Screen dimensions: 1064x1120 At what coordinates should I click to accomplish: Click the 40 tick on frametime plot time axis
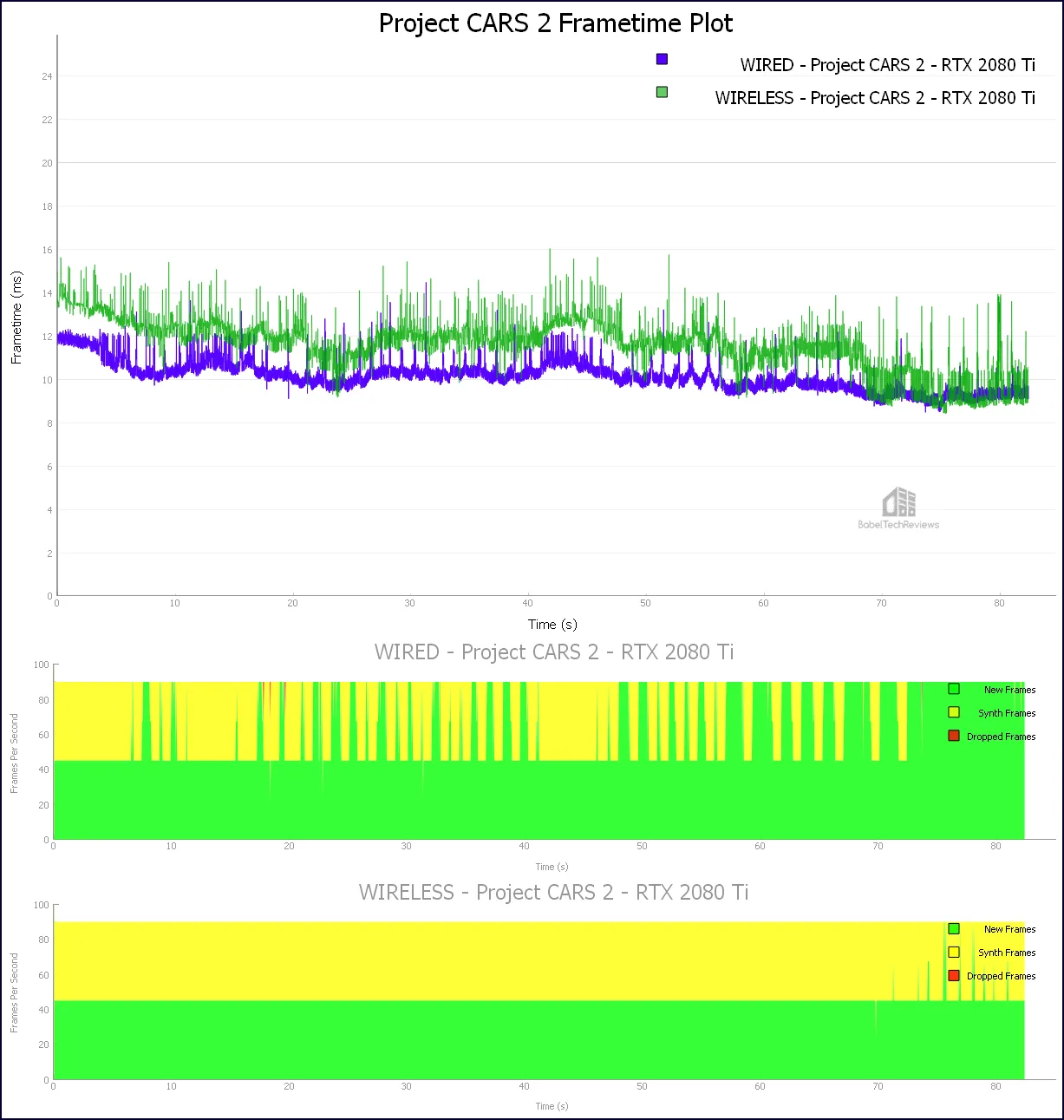[527, 603]
